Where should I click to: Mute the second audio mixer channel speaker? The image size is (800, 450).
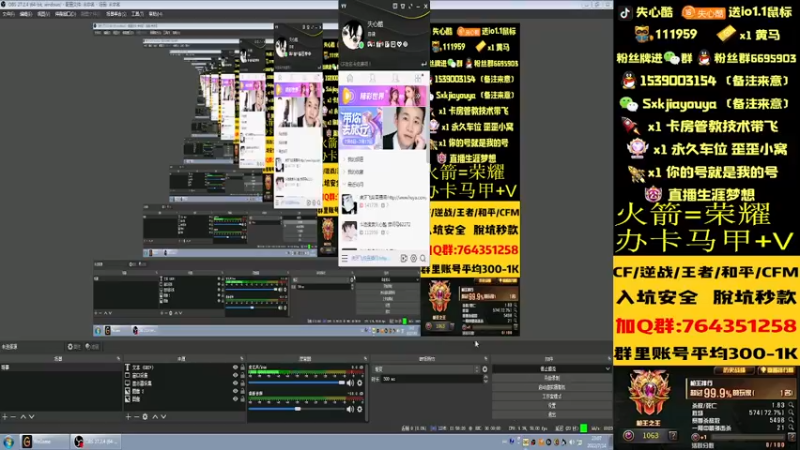point(351,409)
